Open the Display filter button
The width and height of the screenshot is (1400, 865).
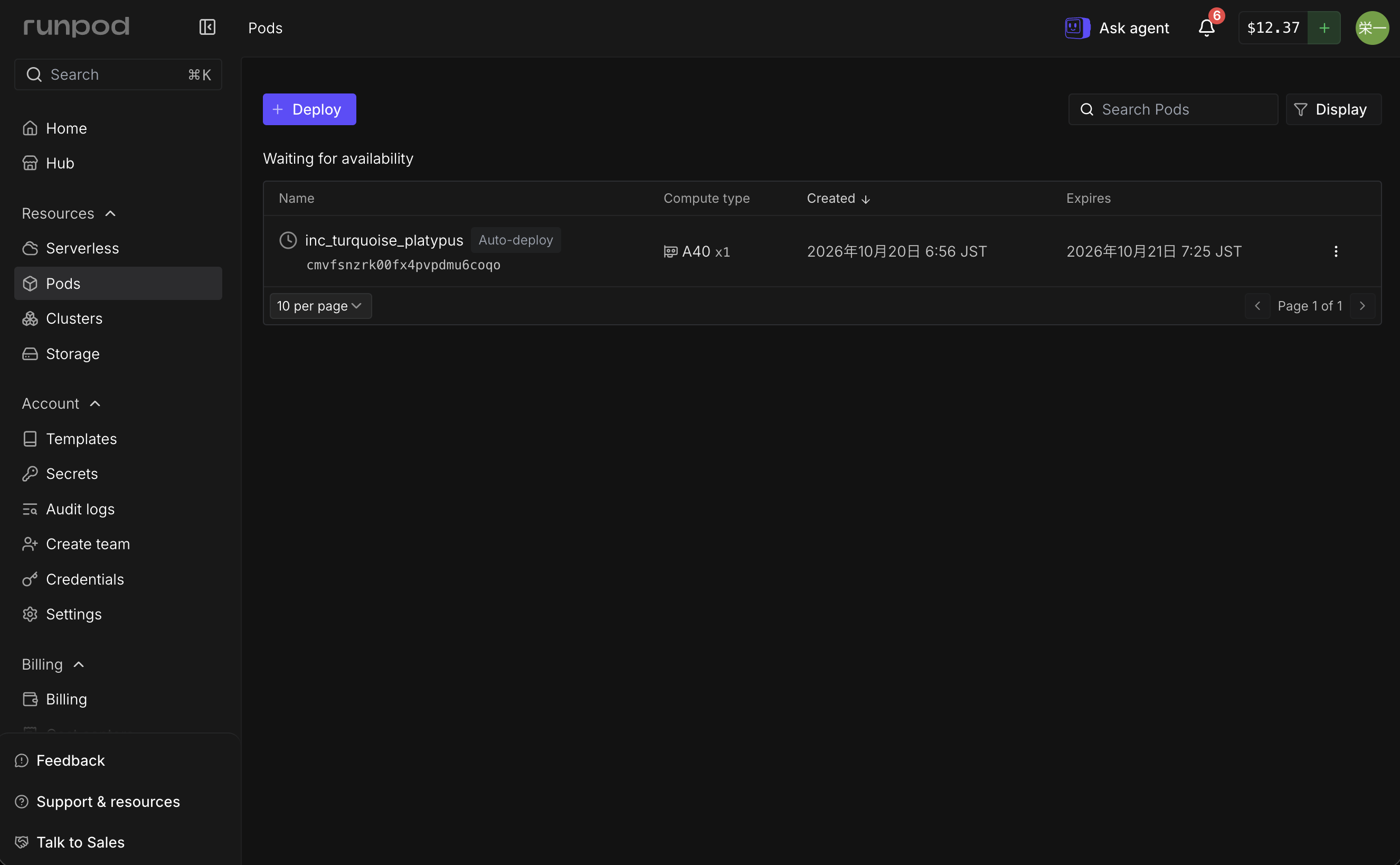point(1333,109)
